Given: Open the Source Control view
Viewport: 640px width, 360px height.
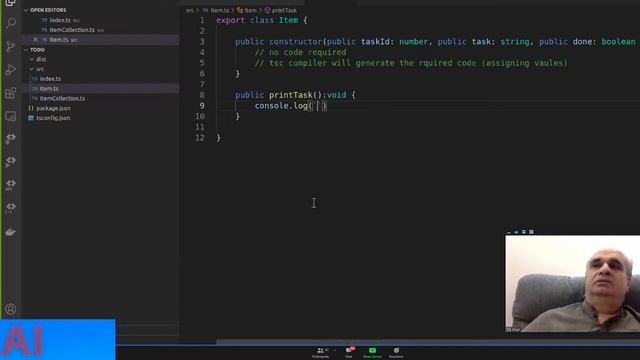Looking at the screenshot, I should point(11,46).
